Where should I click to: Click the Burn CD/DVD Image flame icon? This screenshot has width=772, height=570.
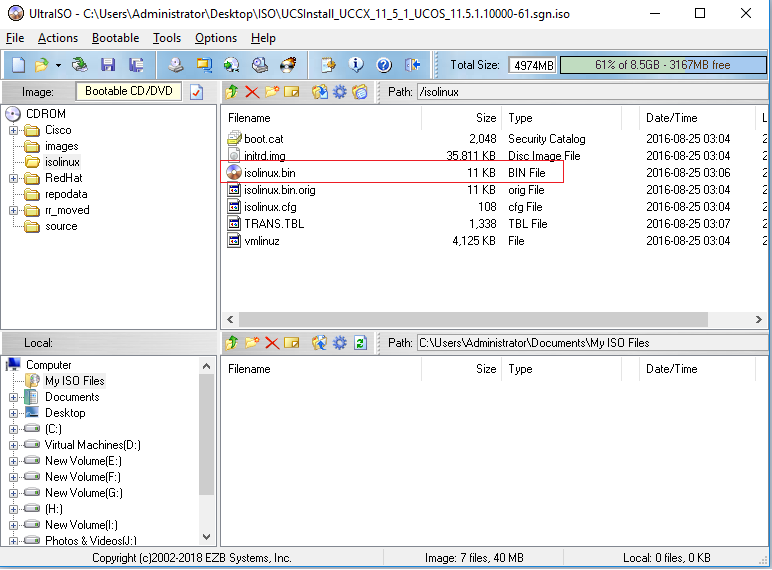[x=288, y=65]
